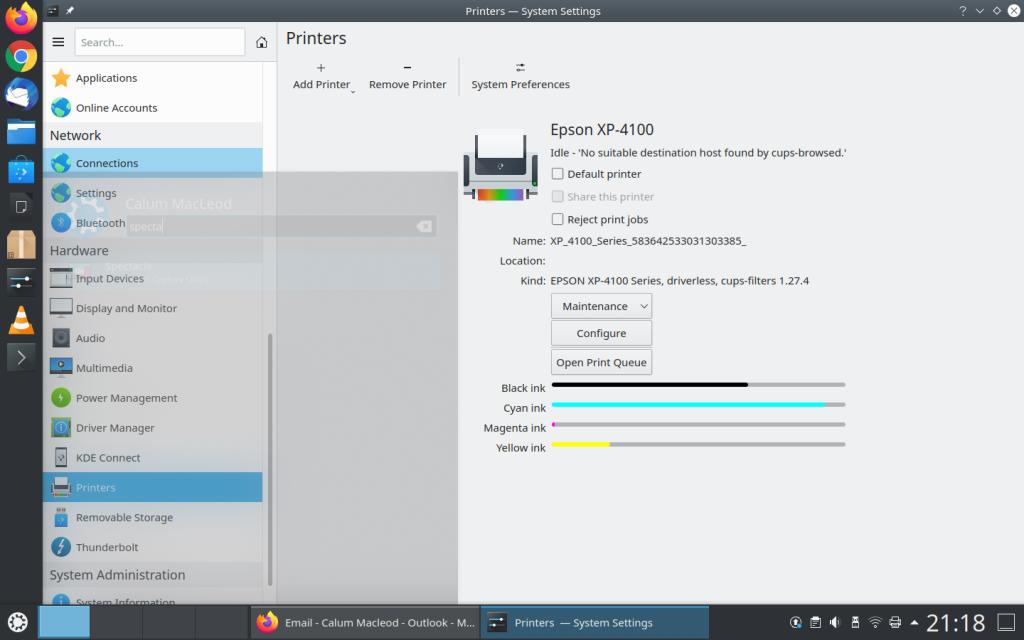This screenshot has height=640, width=1024.
Task: Open Google Chrome from the dock
Action: point(21,56)
